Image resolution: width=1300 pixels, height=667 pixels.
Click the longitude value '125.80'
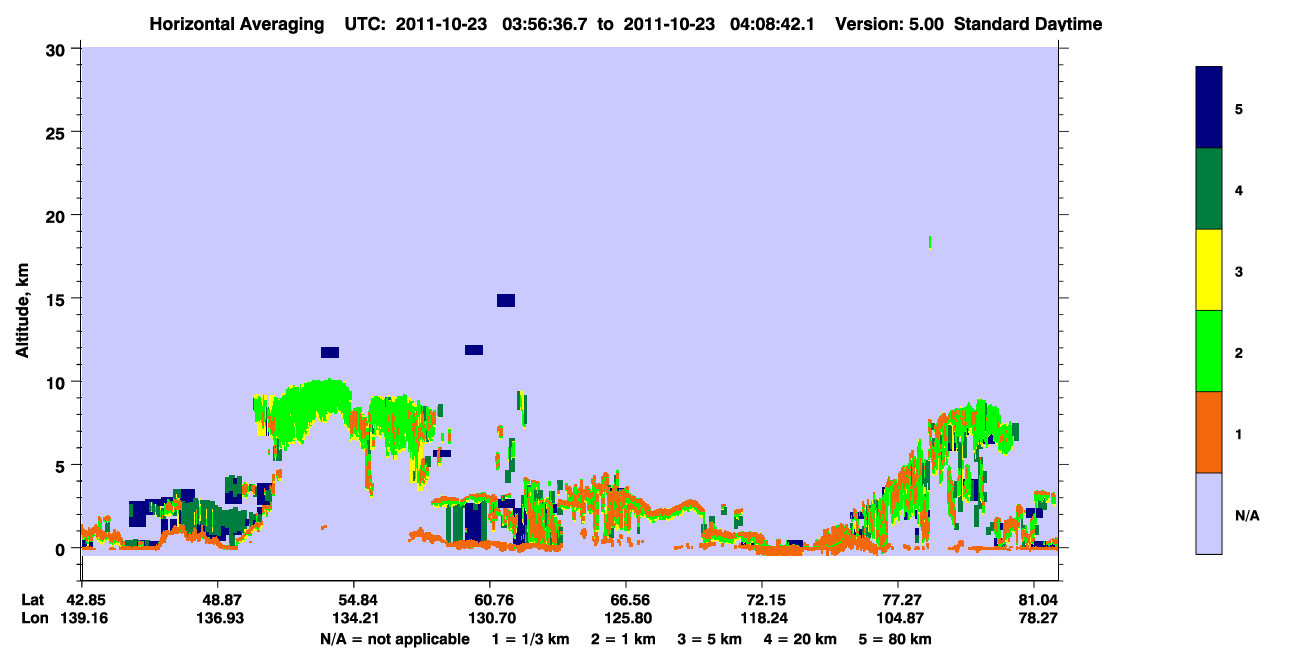626,619
